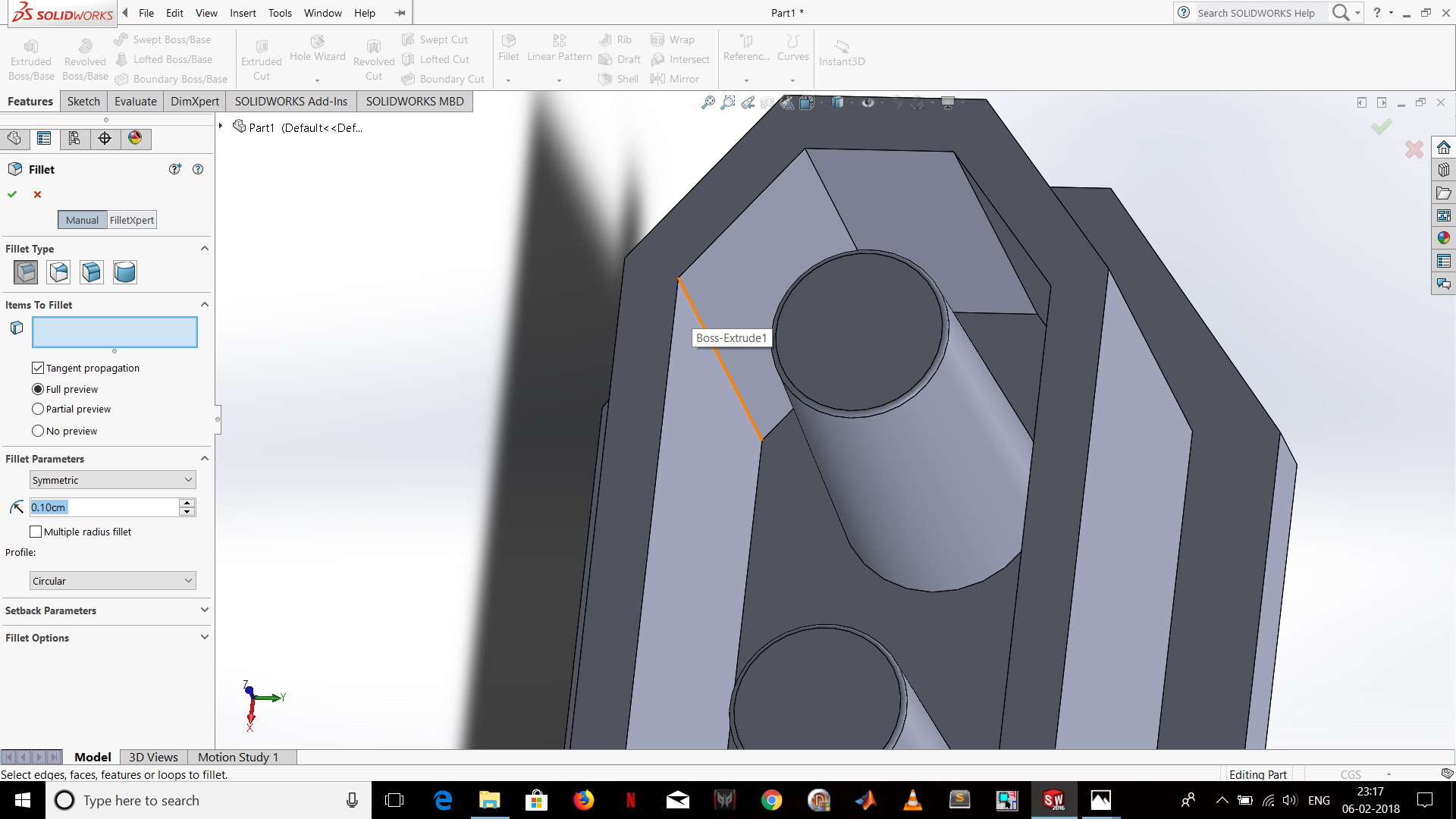Switch to FilletXpert mode
This screenshot has height=819, width=1456.
131,220
